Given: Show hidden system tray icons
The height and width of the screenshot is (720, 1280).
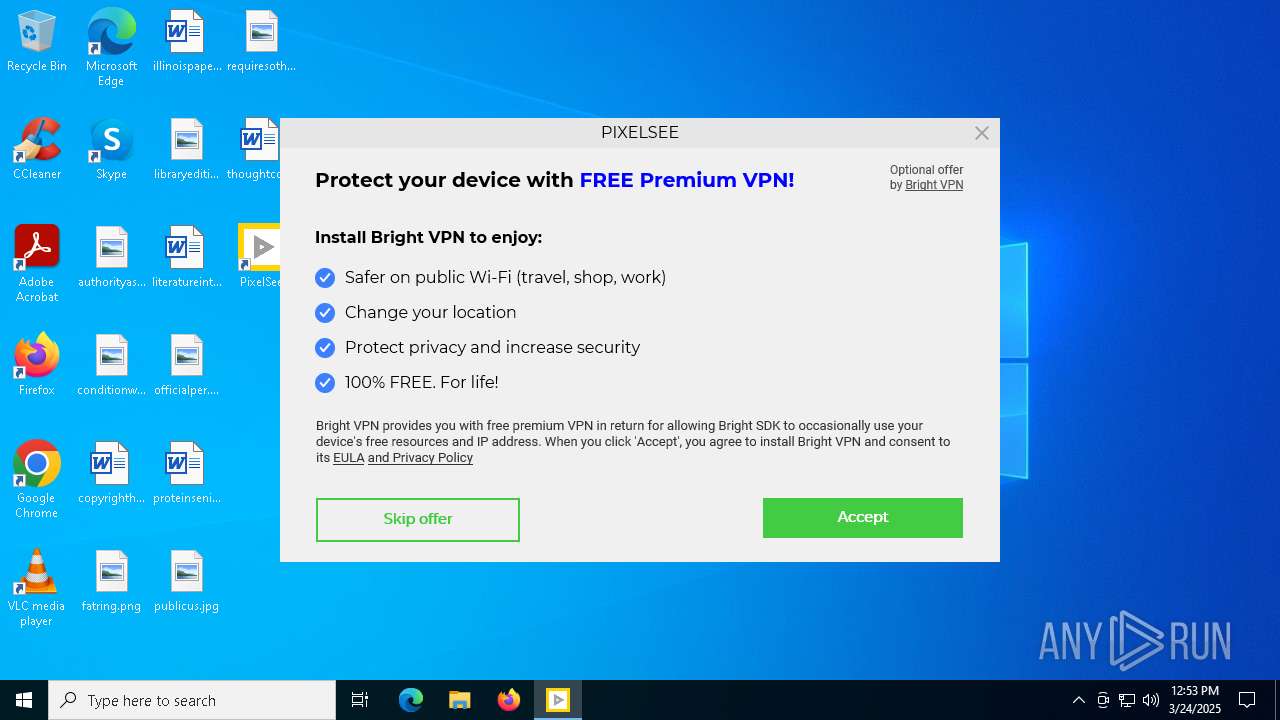Looking at the screenshot, I should (x=1078, y=700).
